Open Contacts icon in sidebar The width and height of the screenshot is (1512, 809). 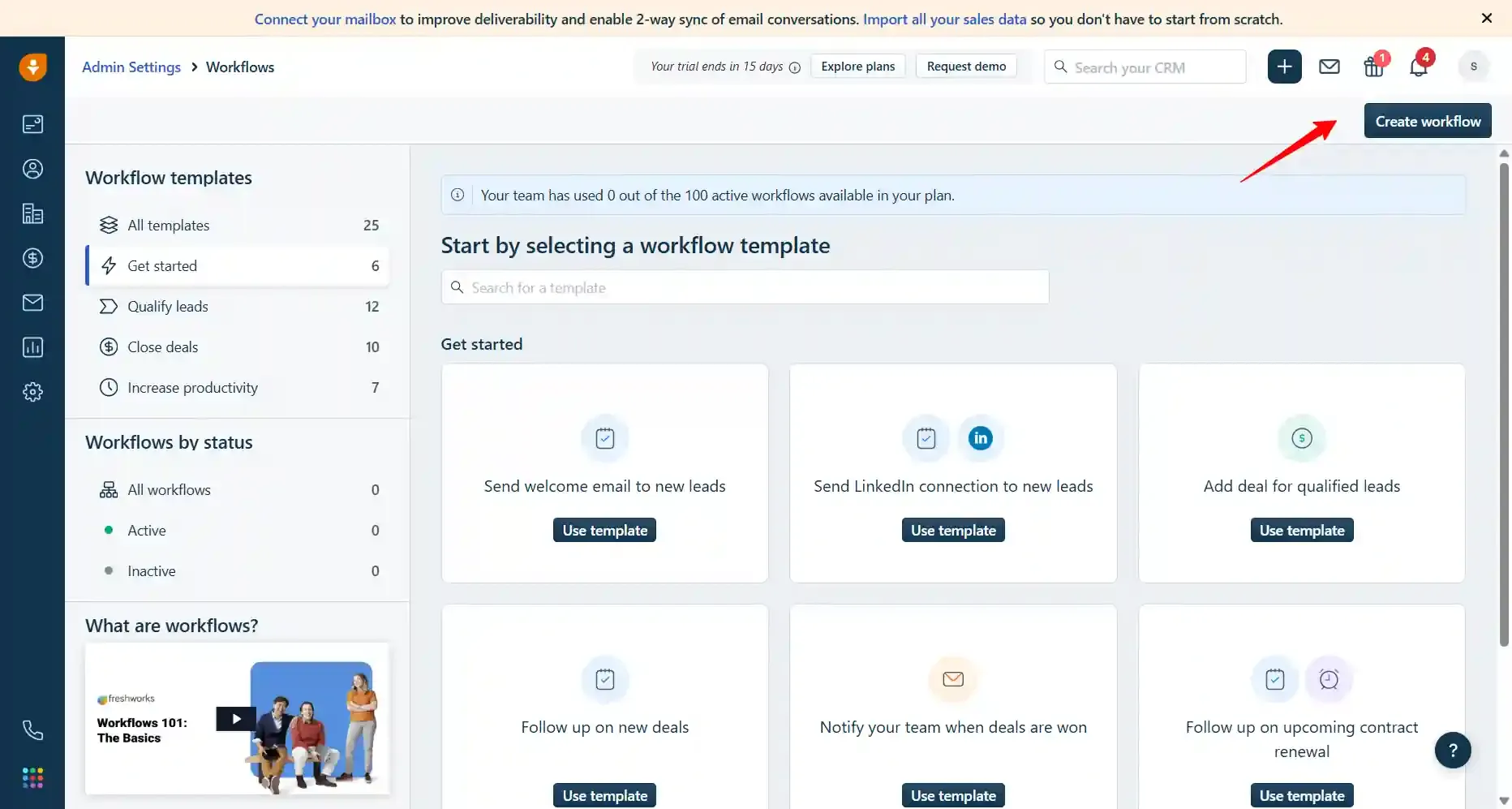tap(32, 169)
